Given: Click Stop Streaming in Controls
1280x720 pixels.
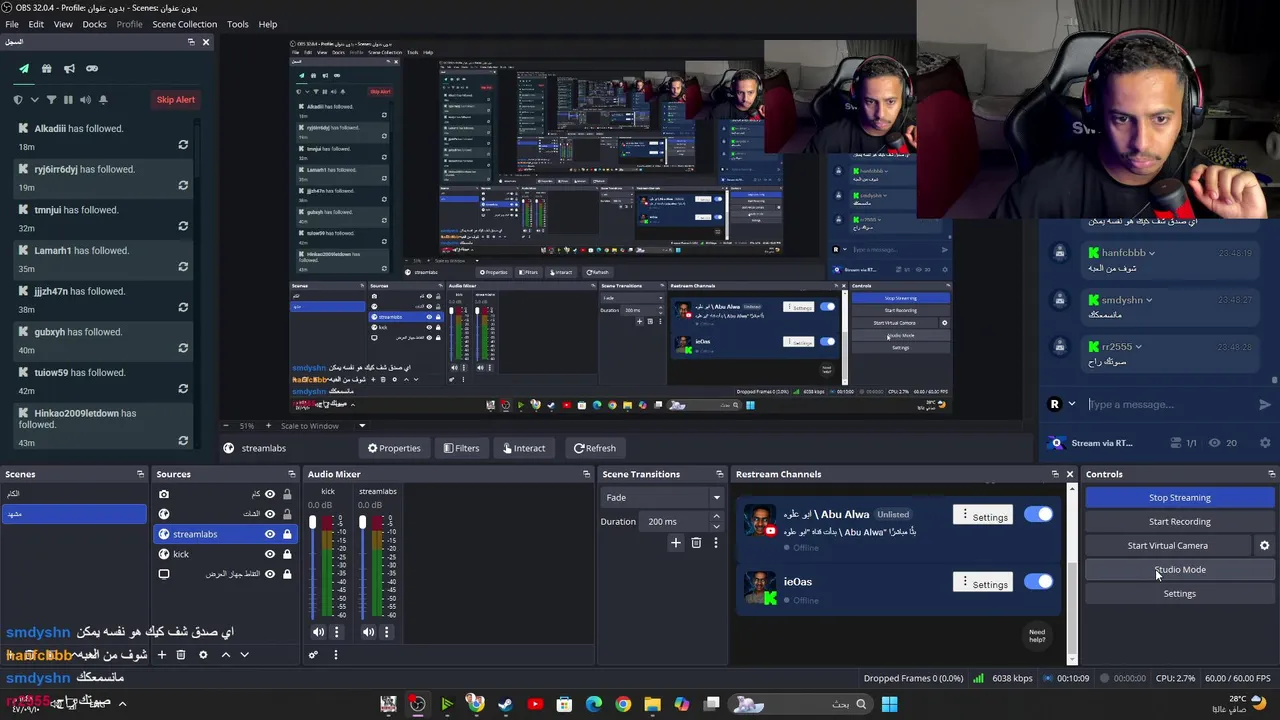Looking at the screenshot, I should pyautogui.click(x=1179, y=498).
